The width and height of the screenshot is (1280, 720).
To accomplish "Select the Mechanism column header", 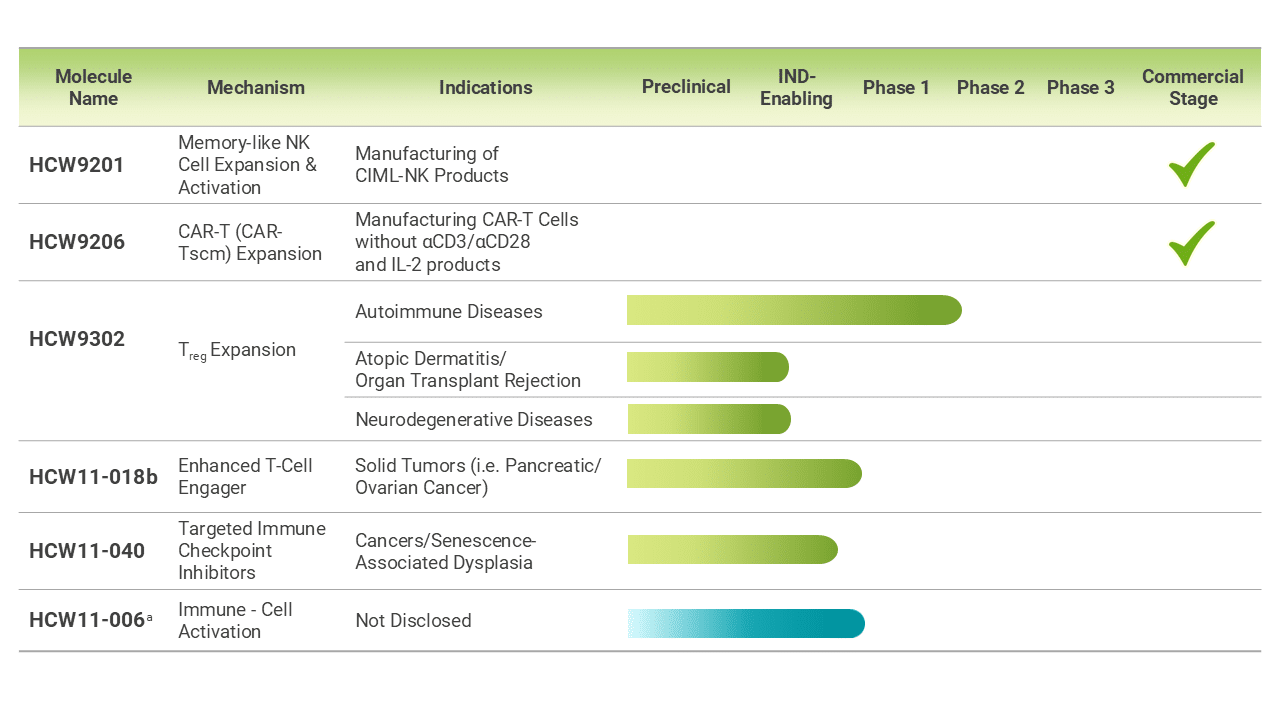I will click(x=256, y=88).
